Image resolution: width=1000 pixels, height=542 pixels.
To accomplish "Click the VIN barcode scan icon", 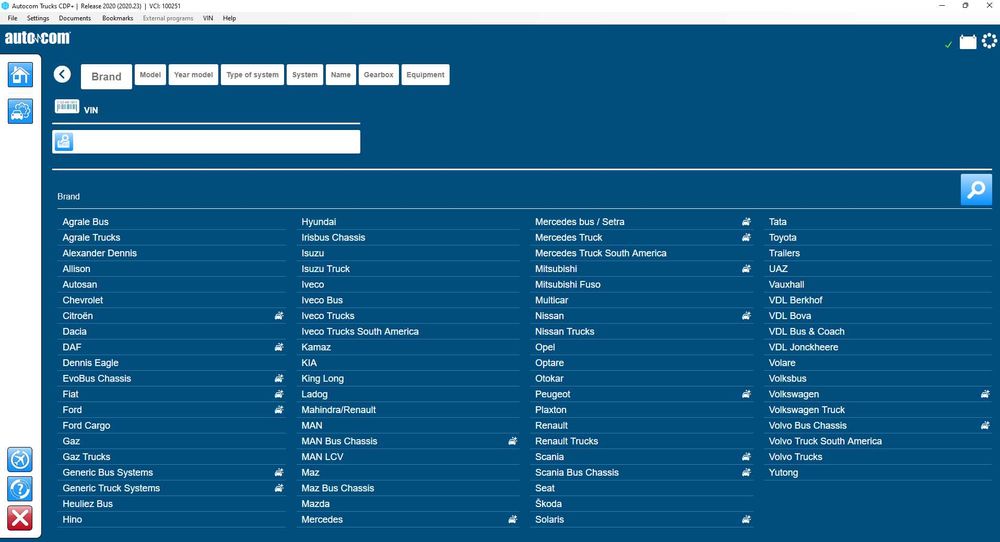I will 67,106.
